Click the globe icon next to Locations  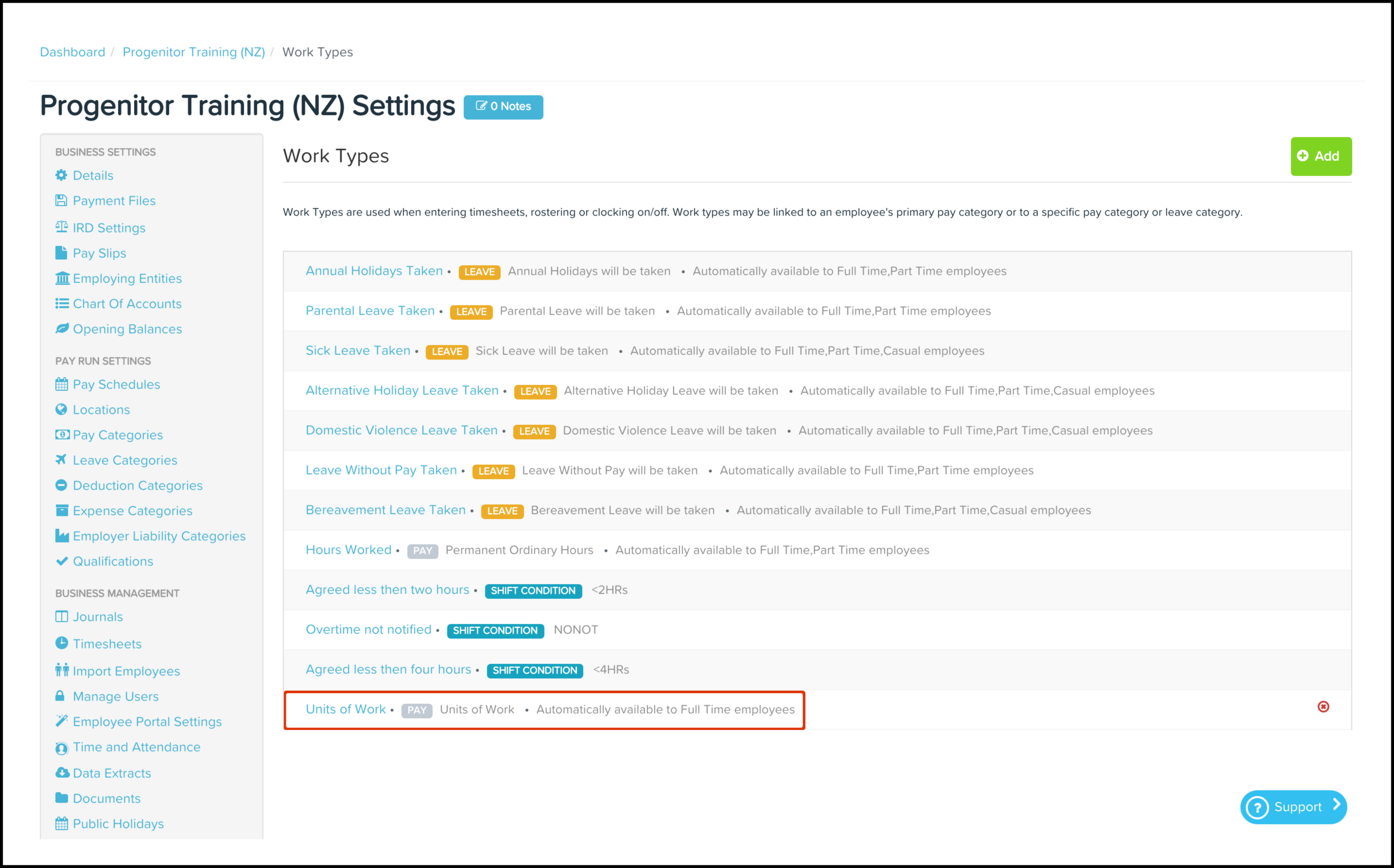61,409
